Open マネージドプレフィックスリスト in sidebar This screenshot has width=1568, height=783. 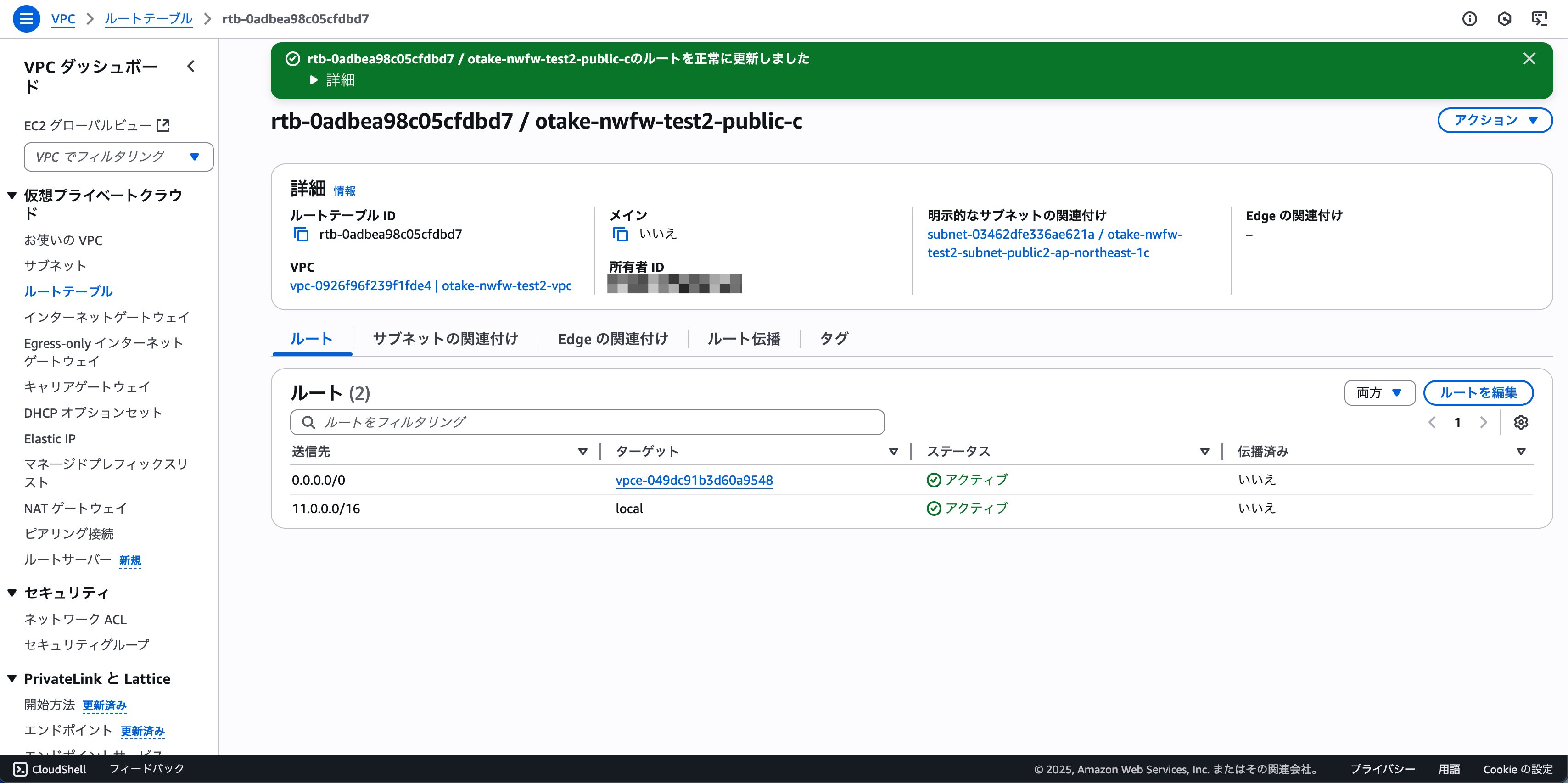[x=106, y=473]
